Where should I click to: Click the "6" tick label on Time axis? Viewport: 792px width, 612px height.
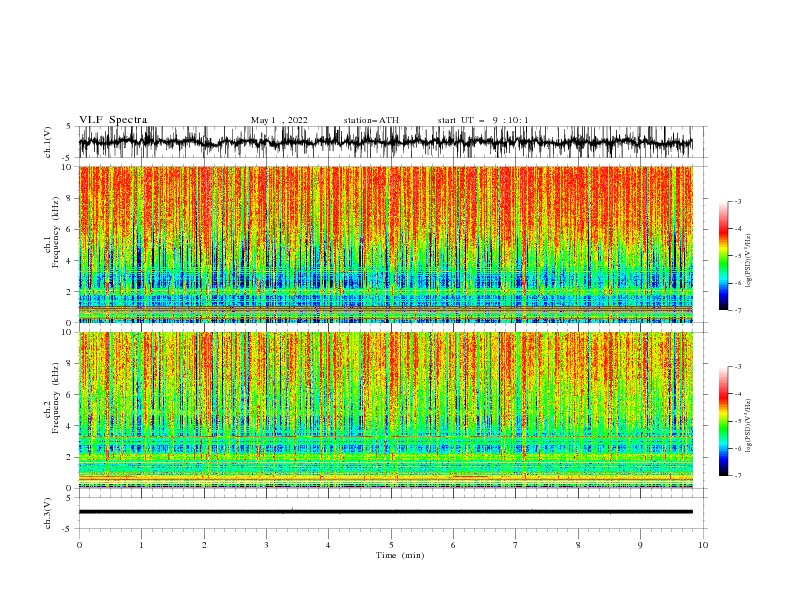pyautogui.click(x=453, y=545)
